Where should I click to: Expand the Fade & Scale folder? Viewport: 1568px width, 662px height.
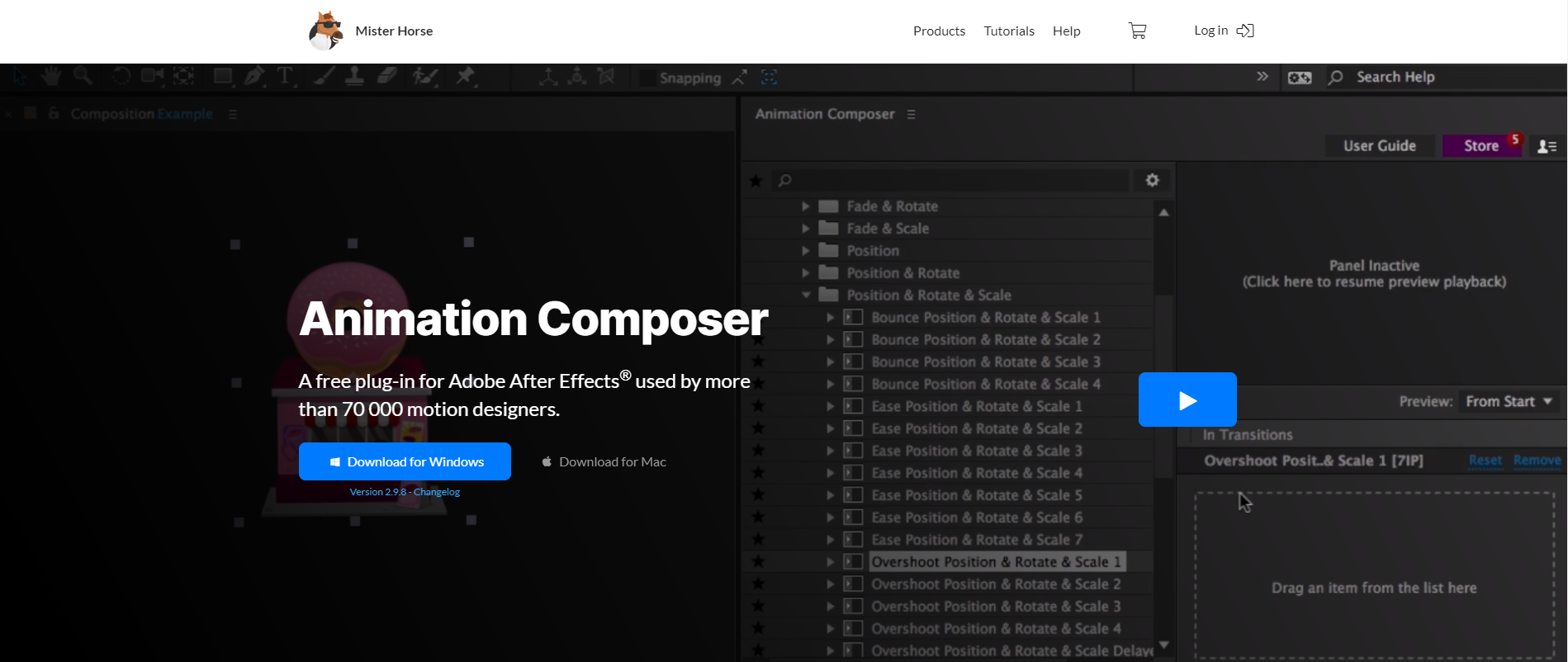point(806,229)
